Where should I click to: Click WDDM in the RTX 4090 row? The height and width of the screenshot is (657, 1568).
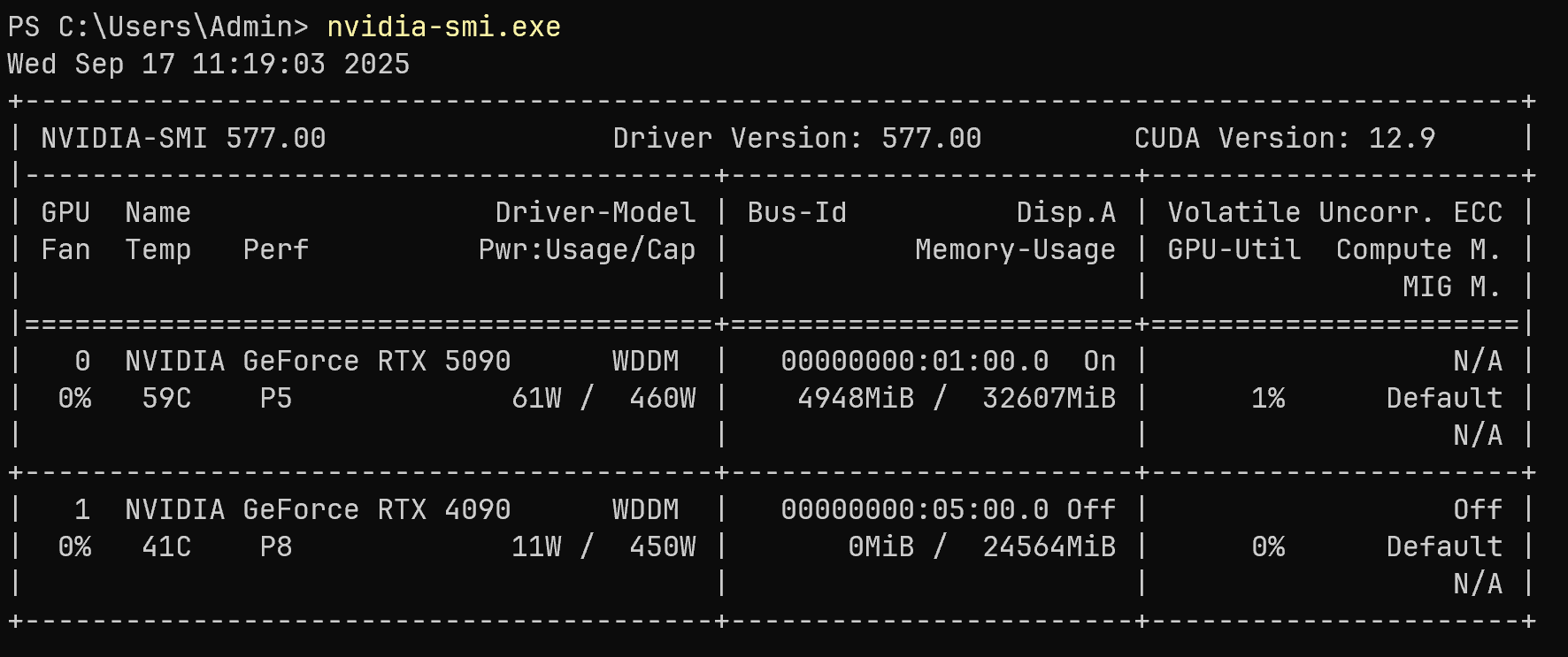(646, 509)
